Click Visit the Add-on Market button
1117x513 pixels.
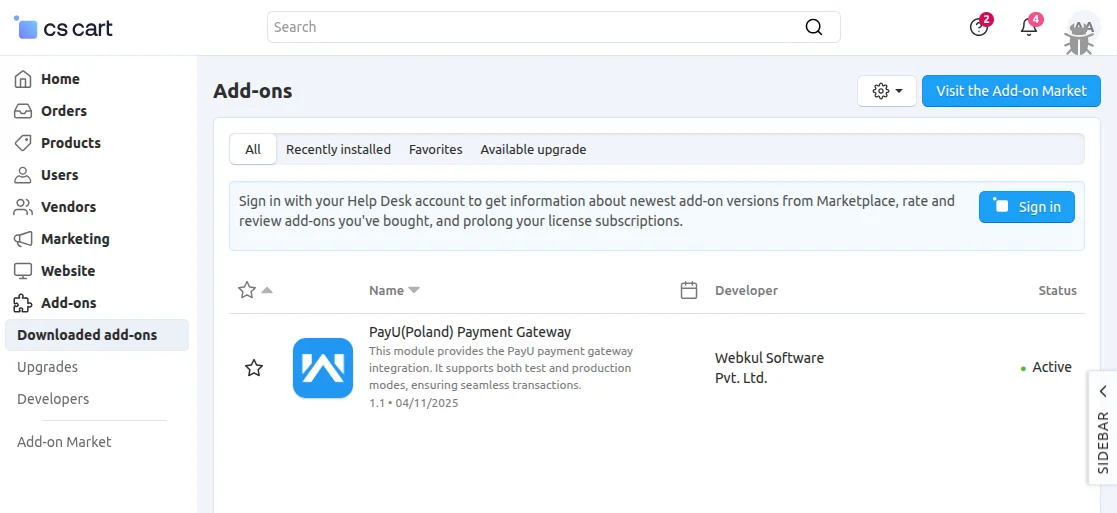point(1011,91)
